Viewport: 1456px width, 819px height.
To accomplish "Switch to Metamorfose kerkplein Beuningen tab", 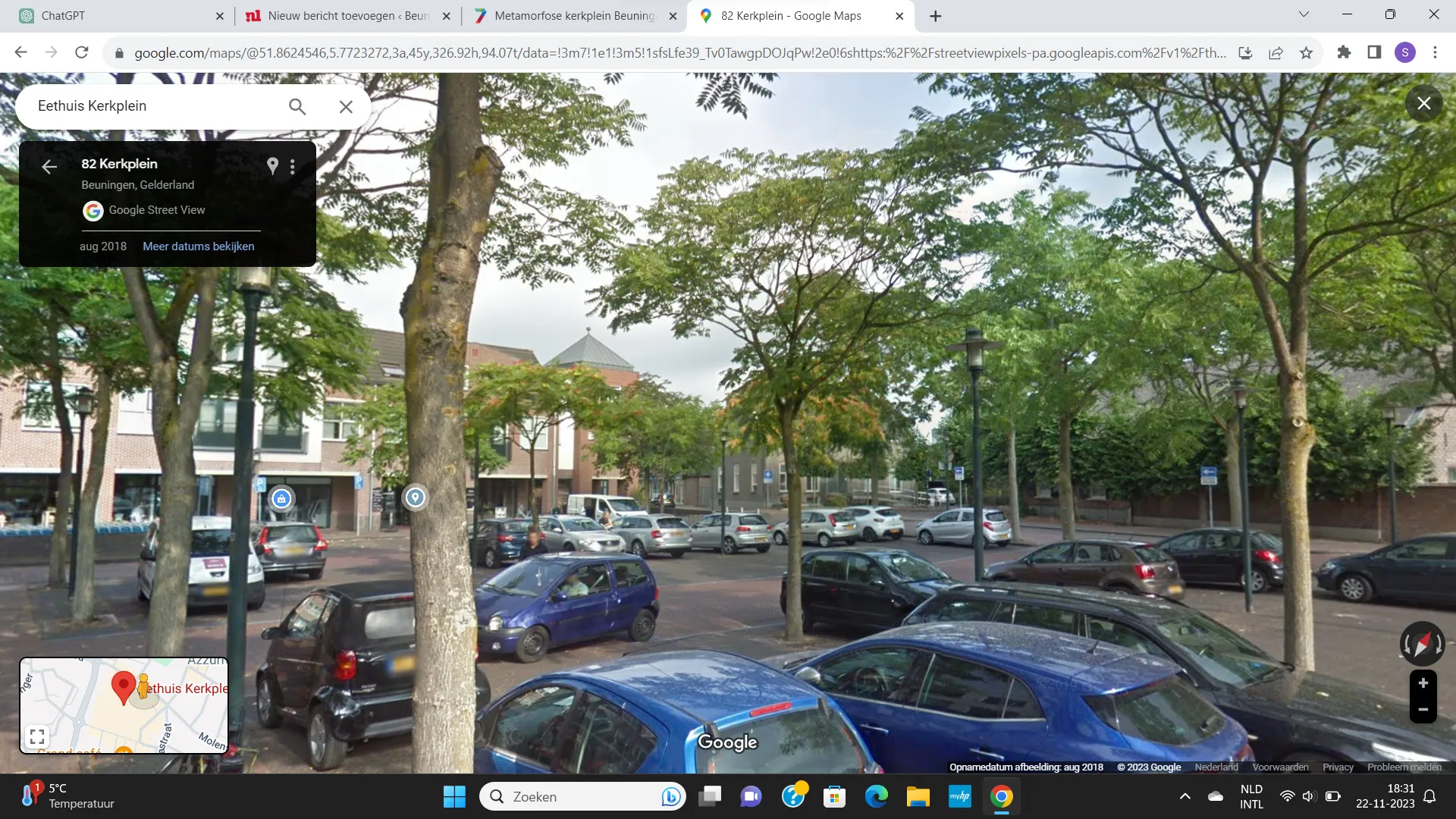I will click(x=573, y=16).
